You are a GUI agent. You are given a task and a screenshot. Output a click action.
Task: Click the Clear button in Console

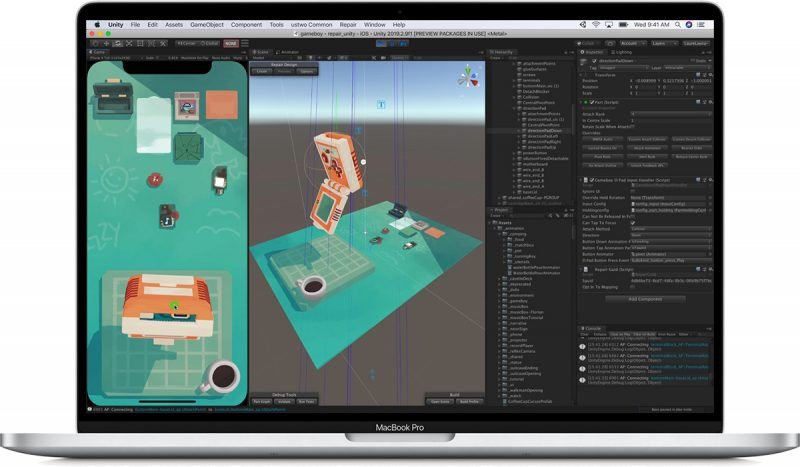pos(585,335)
